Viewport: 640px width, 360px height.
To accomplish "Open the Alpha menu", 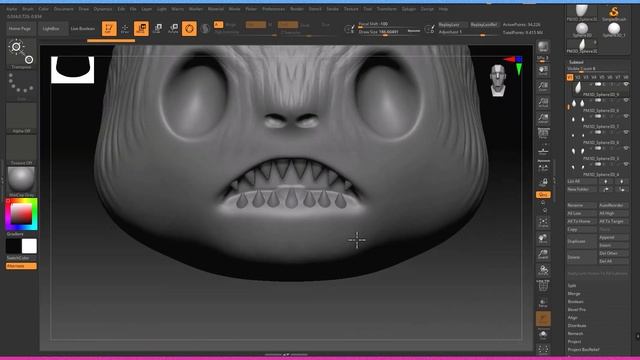I will pyautogui.click(x=11, y=9).
